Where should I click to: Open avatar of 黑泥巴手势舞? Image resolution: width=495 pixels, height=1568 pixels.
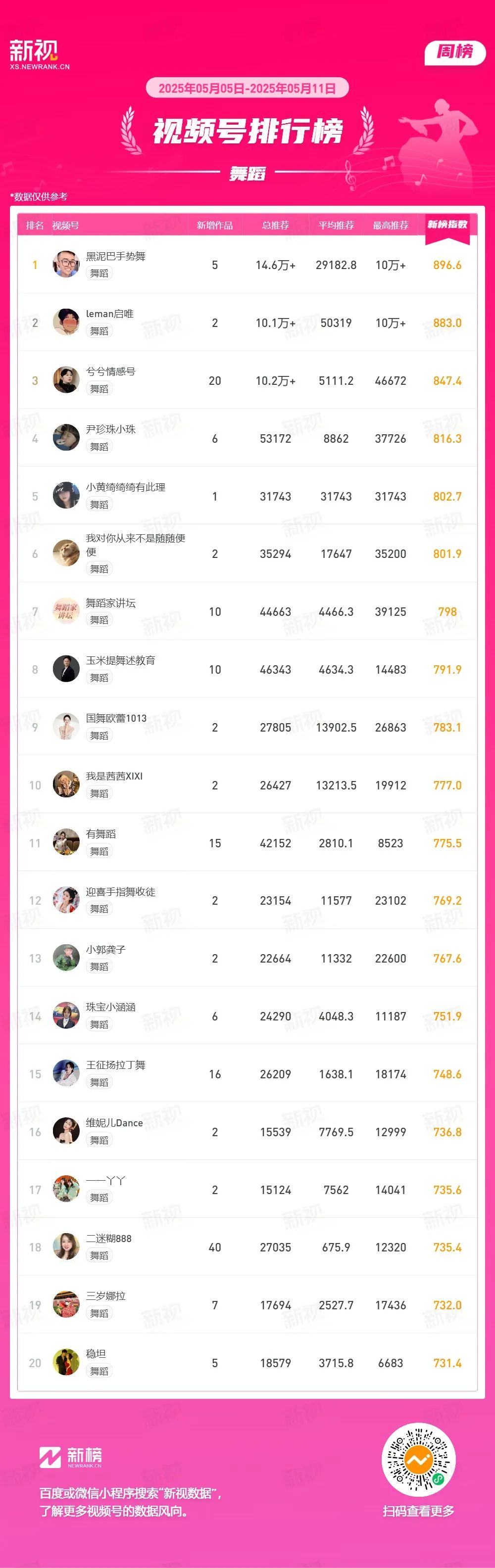click(x=66, y=264)
